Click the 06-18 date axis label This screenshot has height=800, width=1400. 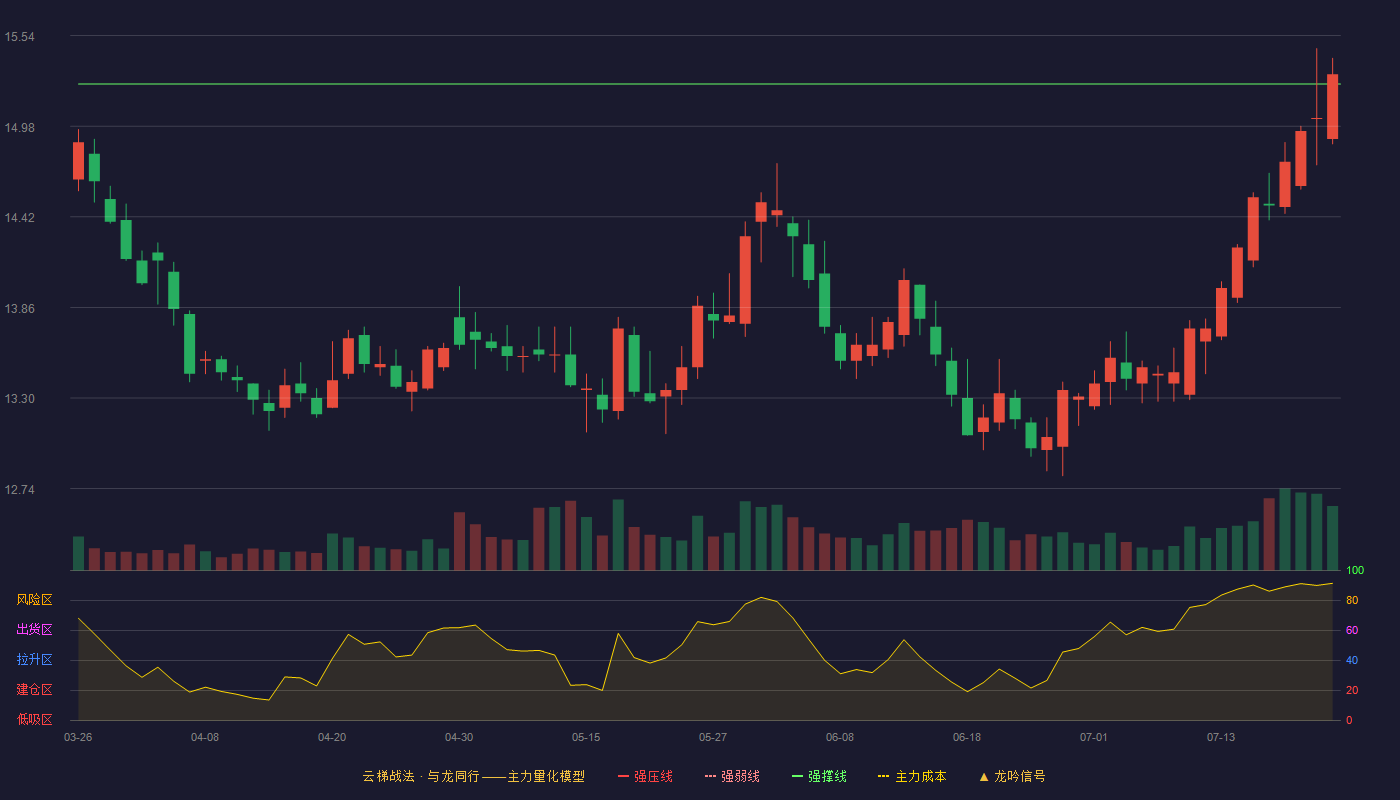(967, 737)
